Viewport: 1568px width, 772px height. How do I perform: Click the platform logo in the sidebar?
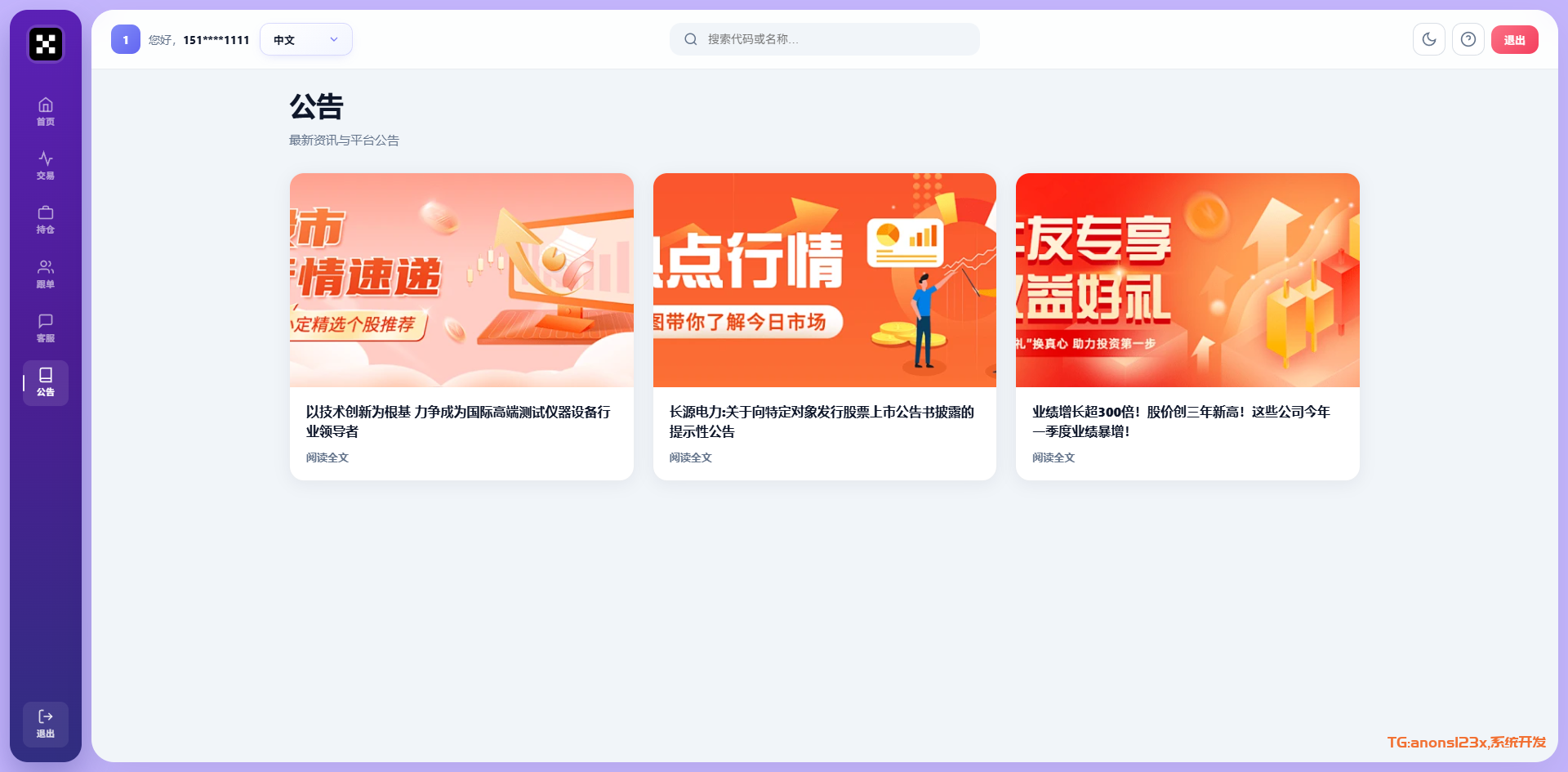(x=46, y=44)
